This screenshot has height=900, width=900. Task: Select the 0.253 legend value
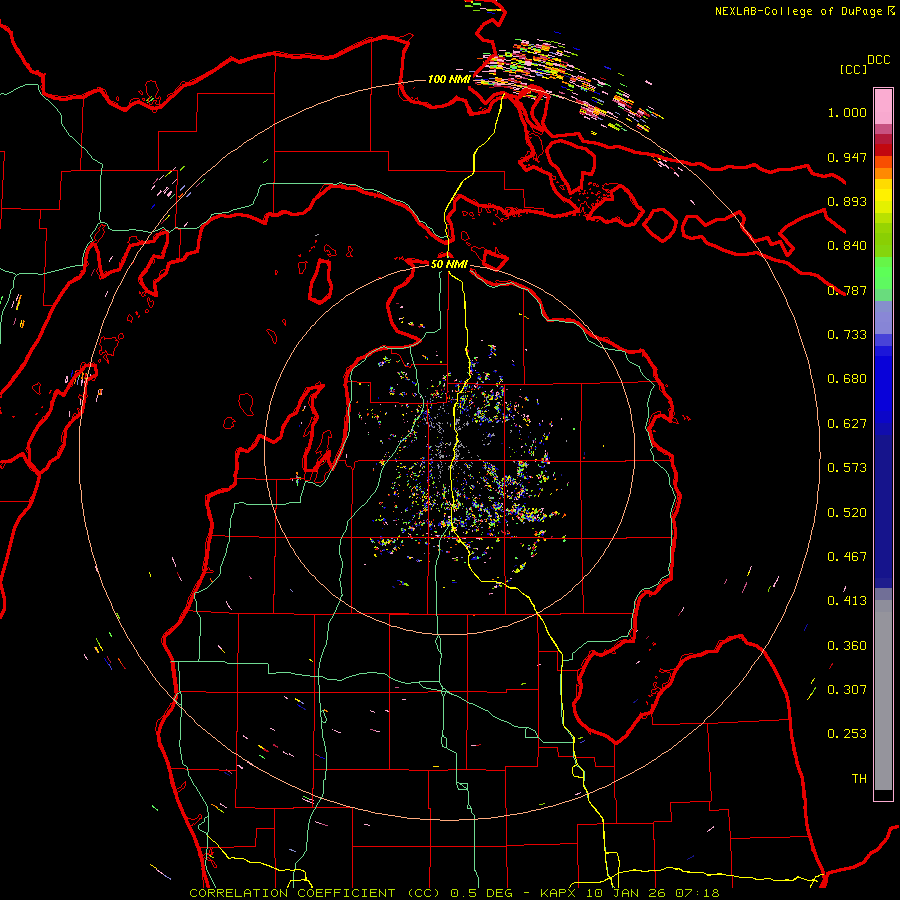847,734
